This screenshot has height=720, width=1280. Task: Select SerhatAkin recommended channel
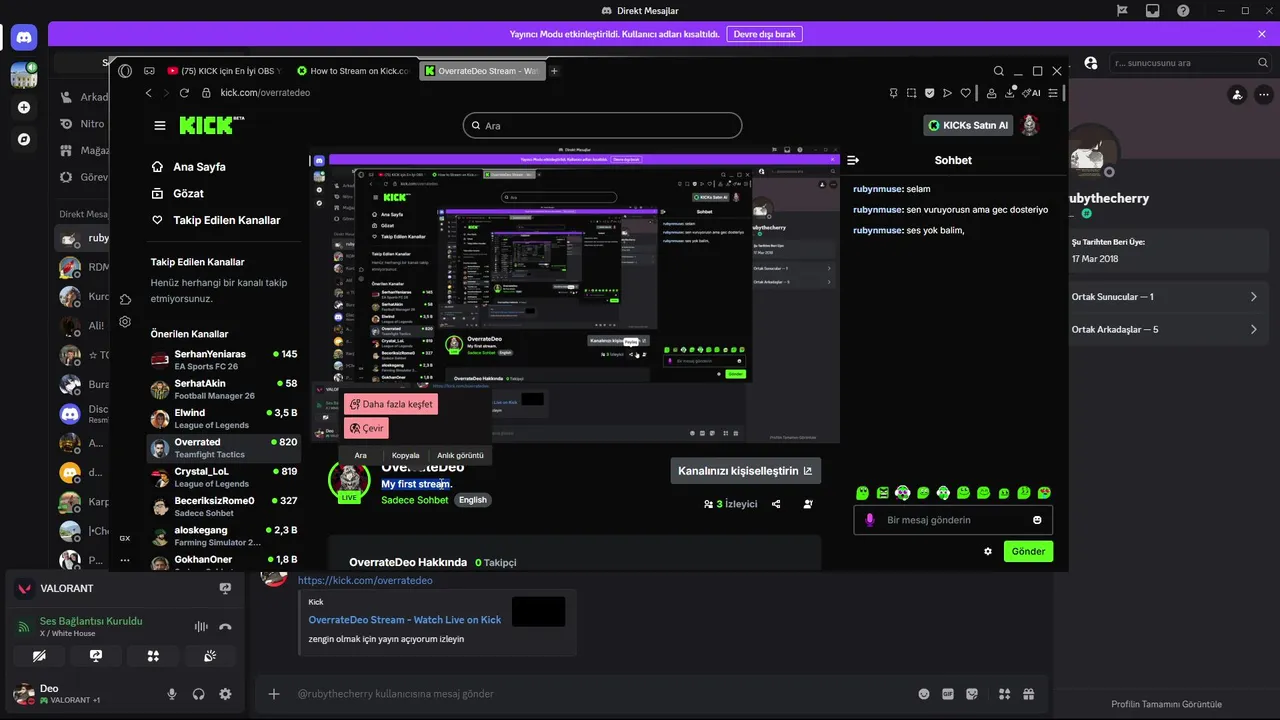(223, 389)
